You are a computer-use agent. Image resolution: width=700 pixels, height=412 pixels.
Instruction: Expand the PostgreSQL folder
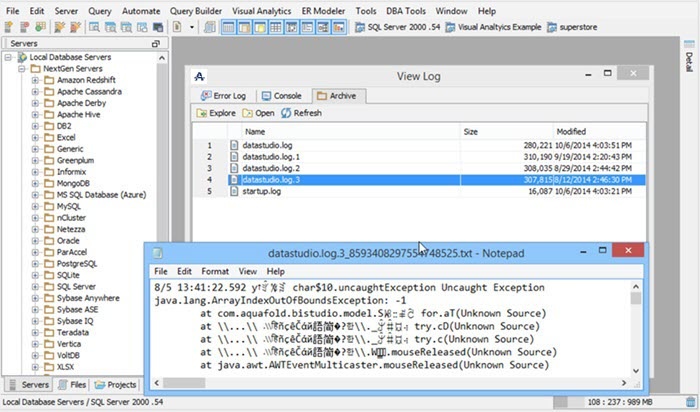tap(35, 264)
